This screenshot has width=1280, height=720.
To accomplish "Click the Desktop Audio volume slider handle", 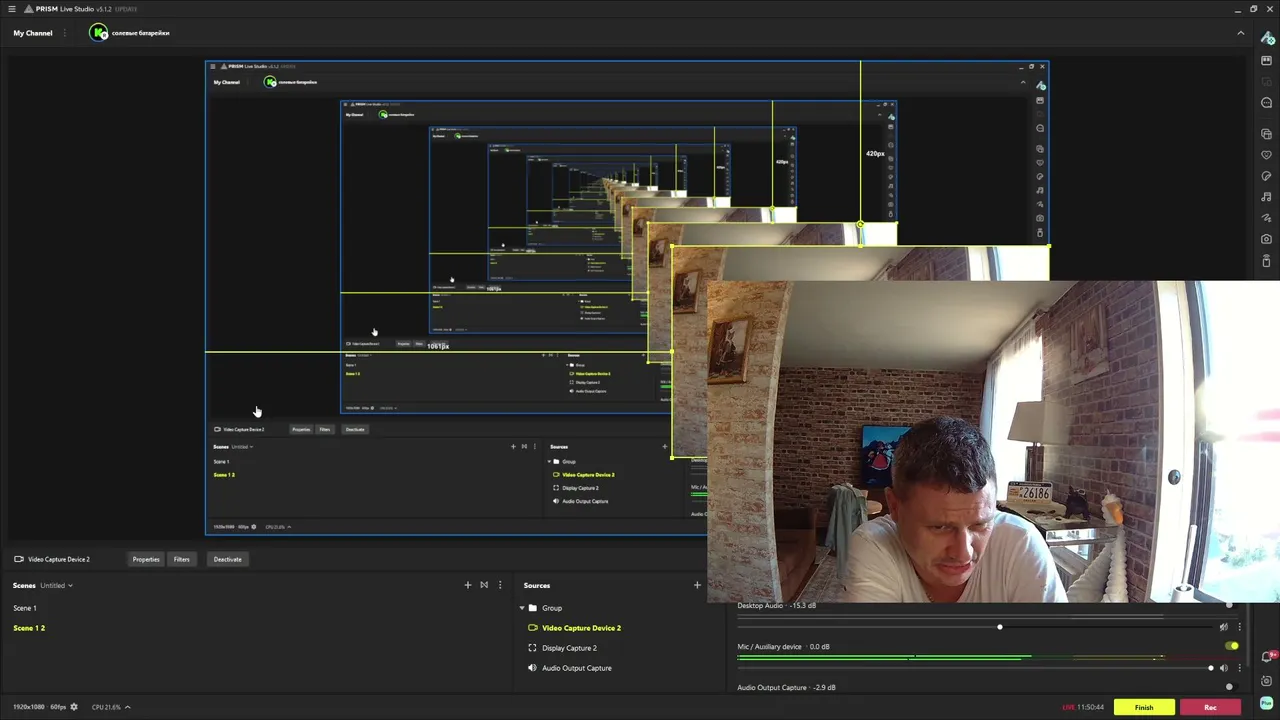I will (999, 627).
